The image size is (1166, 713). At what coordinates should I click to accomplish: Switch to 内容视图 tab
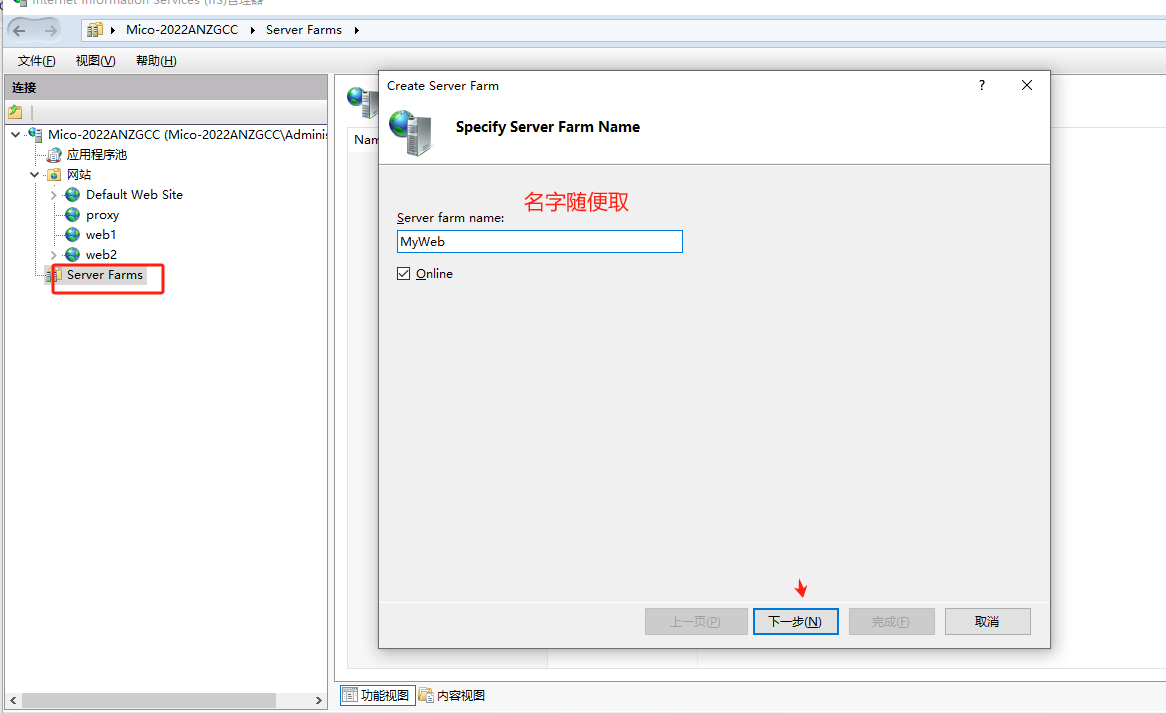pyautogui.click(x=452, y=695)
